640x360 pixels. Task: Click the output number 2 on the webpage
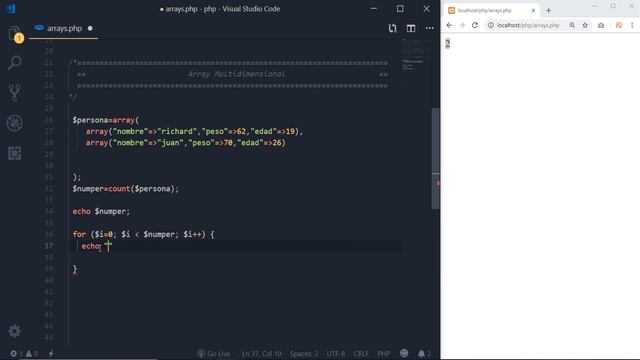click(x=447, y=43)
